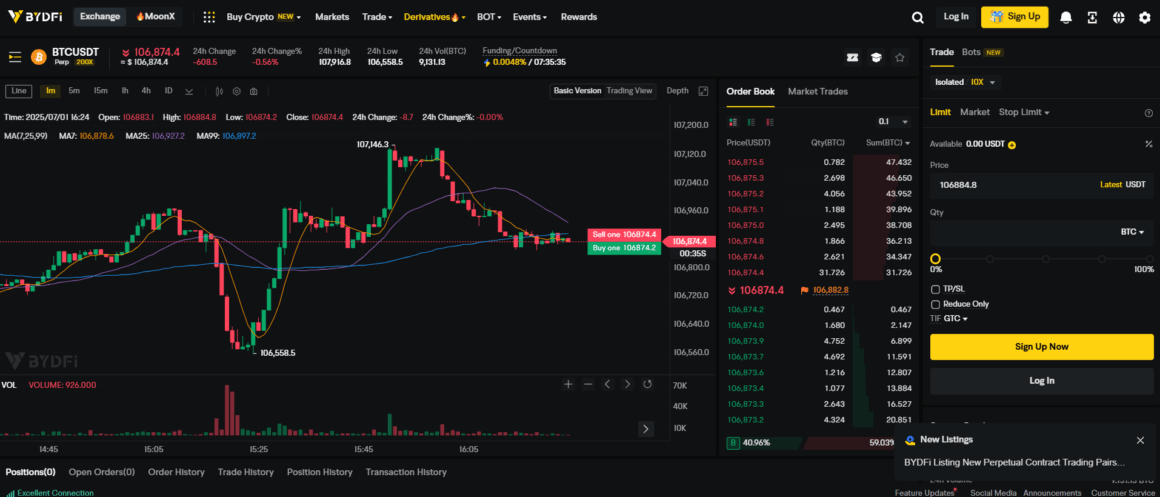The width and height of the screenshot is (1160, 497).
Task: Open the Events dropdown menu
Action: click(x=530, y=17)
